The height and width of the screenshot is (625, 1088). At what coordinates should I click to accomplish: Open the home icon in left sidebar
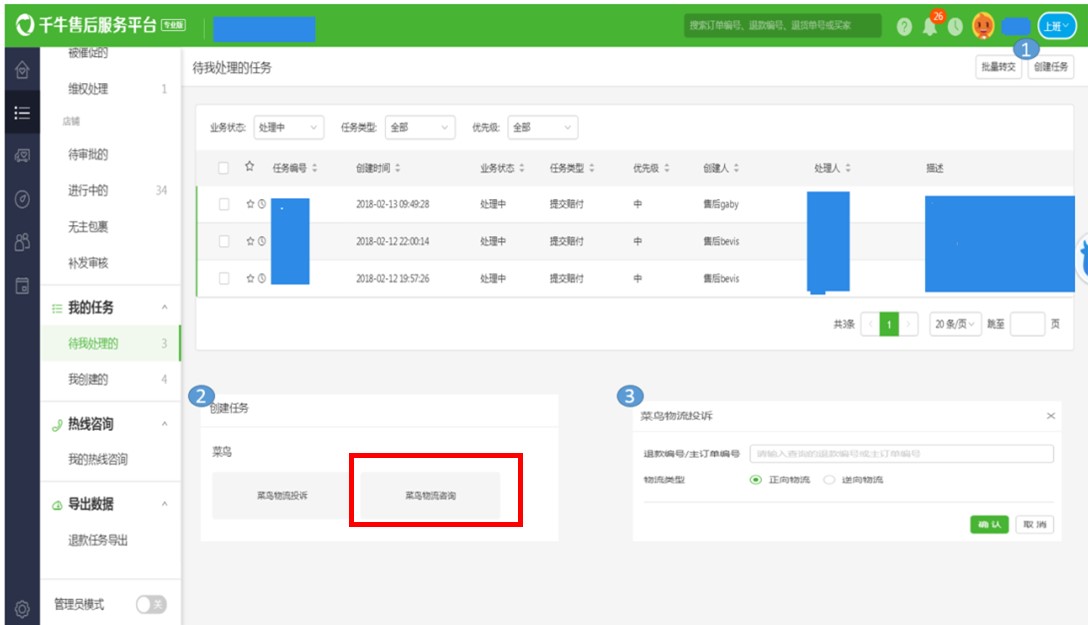pyautogui.click(x=21, y=71)
